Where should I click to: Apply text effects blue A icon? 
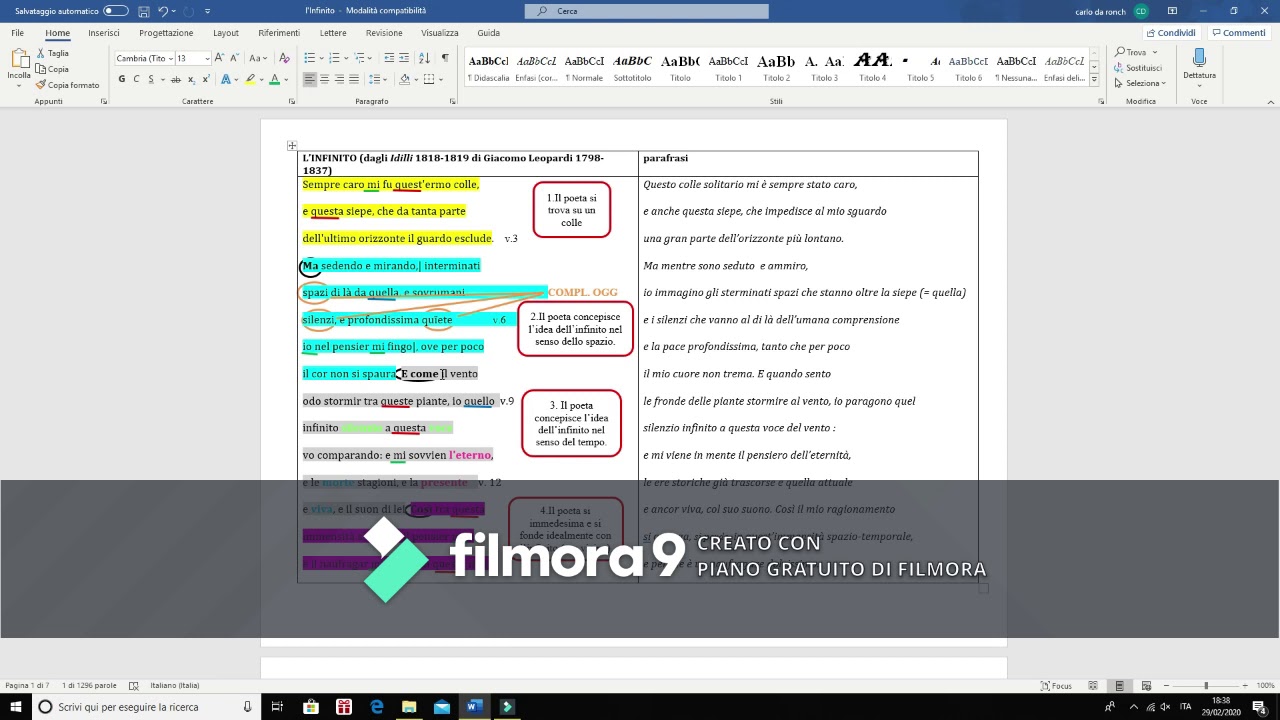(x=226, y=79)
